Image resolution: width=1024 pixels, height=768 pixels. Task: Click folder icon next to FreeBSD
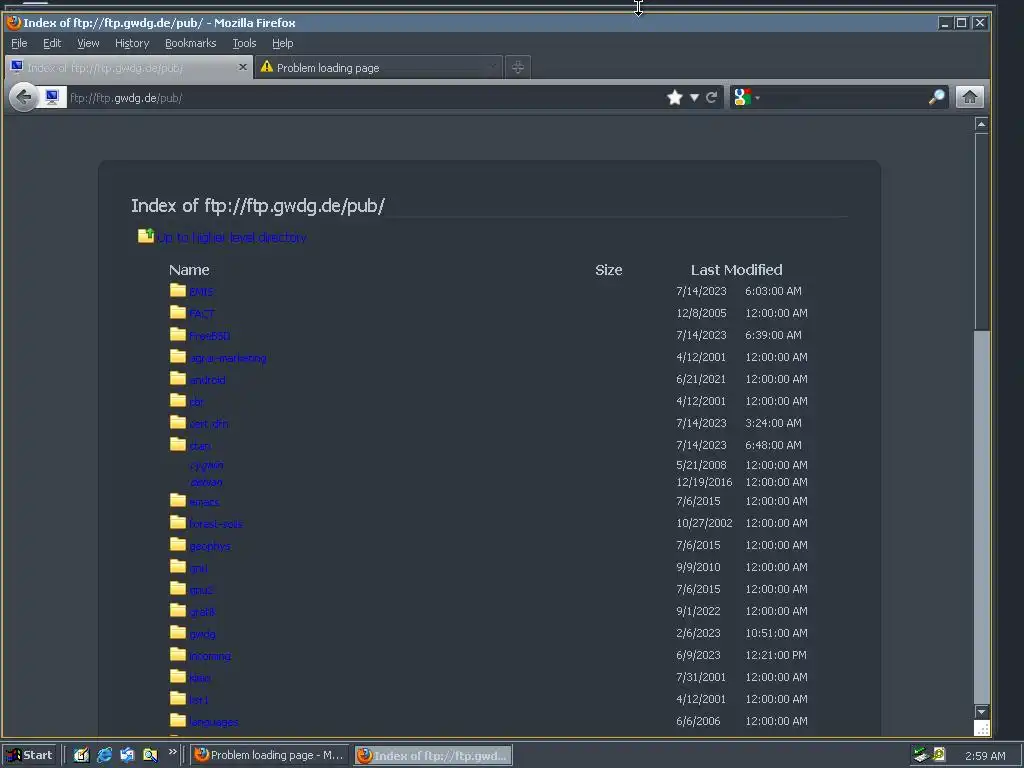[178, 334]
